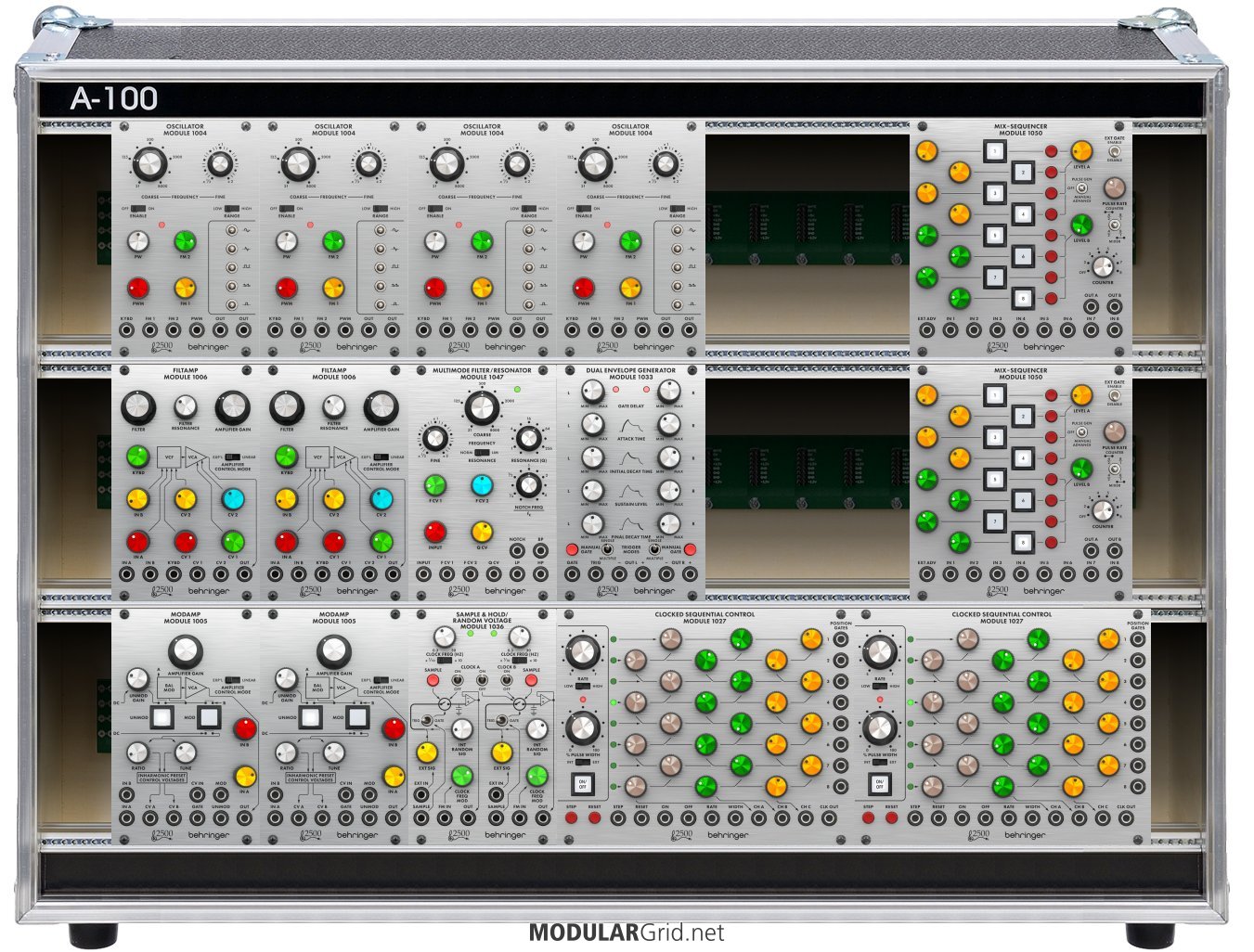The image size is (1254, 952).
Task: Click the TRIG jack on Dual Envelope Generator 1033
Action: pos(595,575)
